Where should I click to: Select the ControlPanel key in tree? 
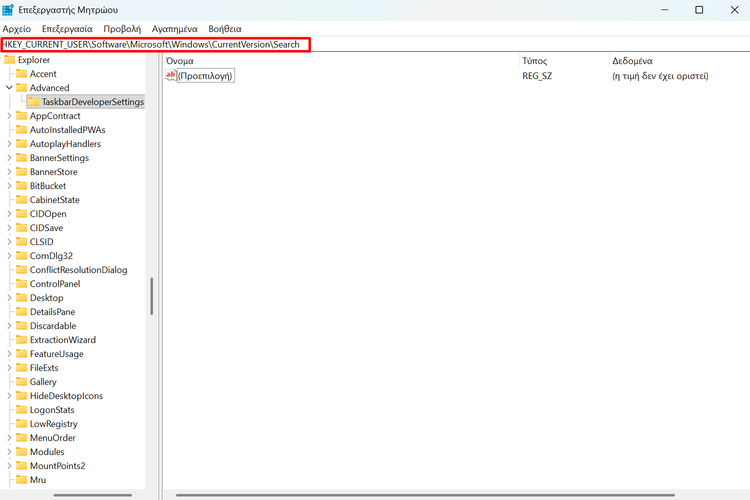tap(54, 284)
